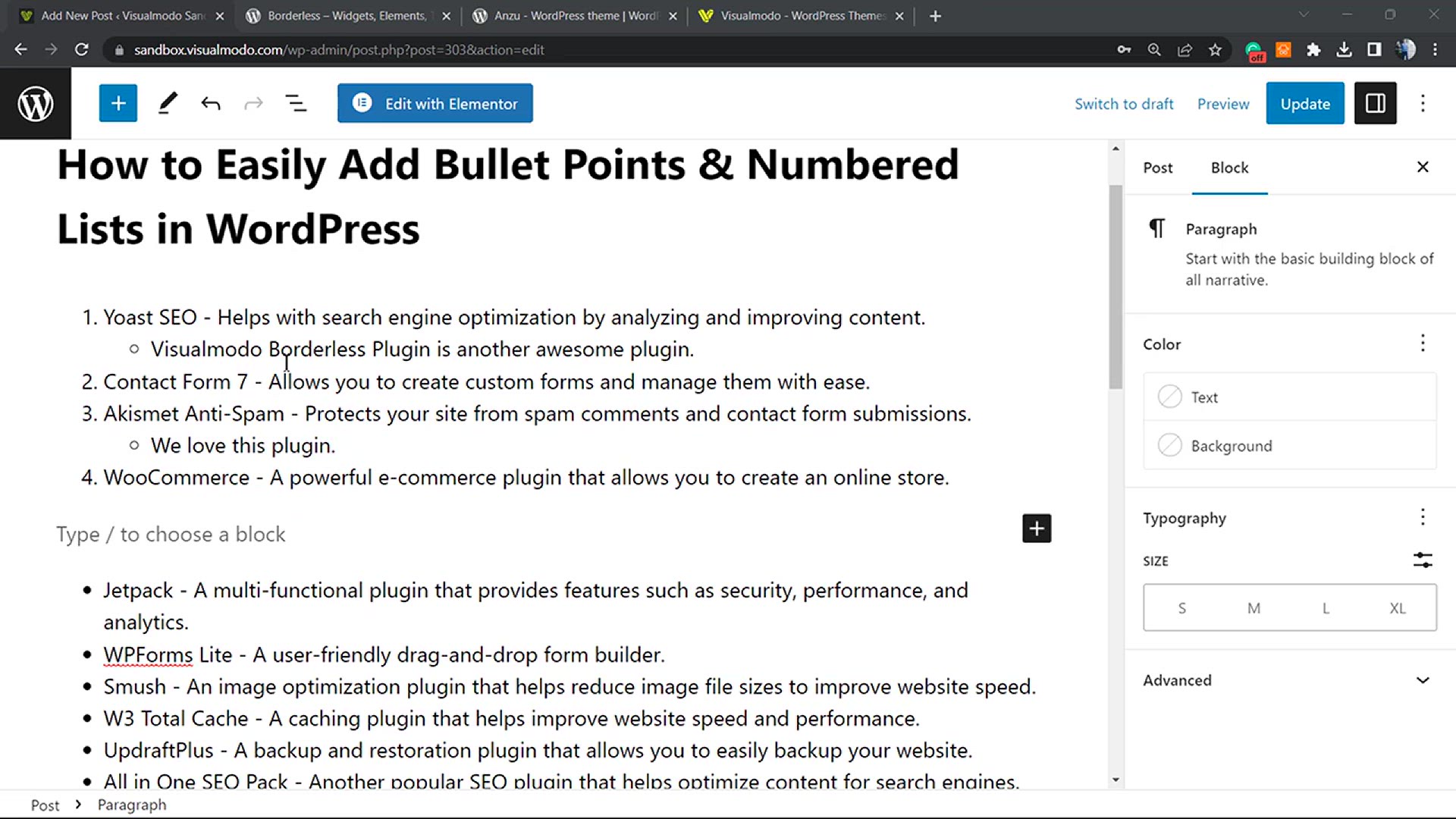
Task: Toggle custom size slider icon
Action: (x=1423, y=560)
